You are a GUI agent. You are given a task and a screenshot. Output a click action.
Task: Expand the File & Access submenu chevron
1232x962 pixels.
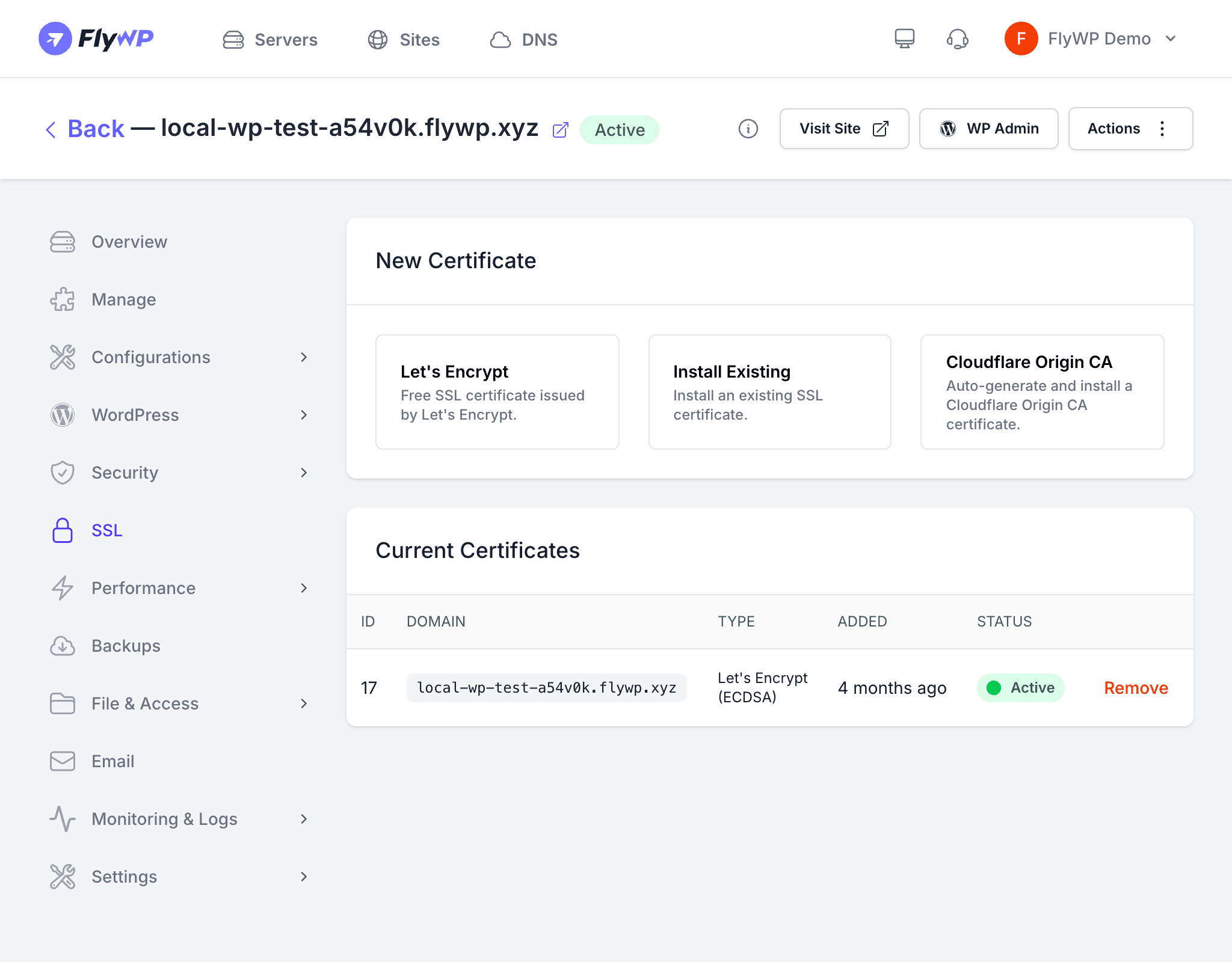pyautogui.click(x=304, y=703)
